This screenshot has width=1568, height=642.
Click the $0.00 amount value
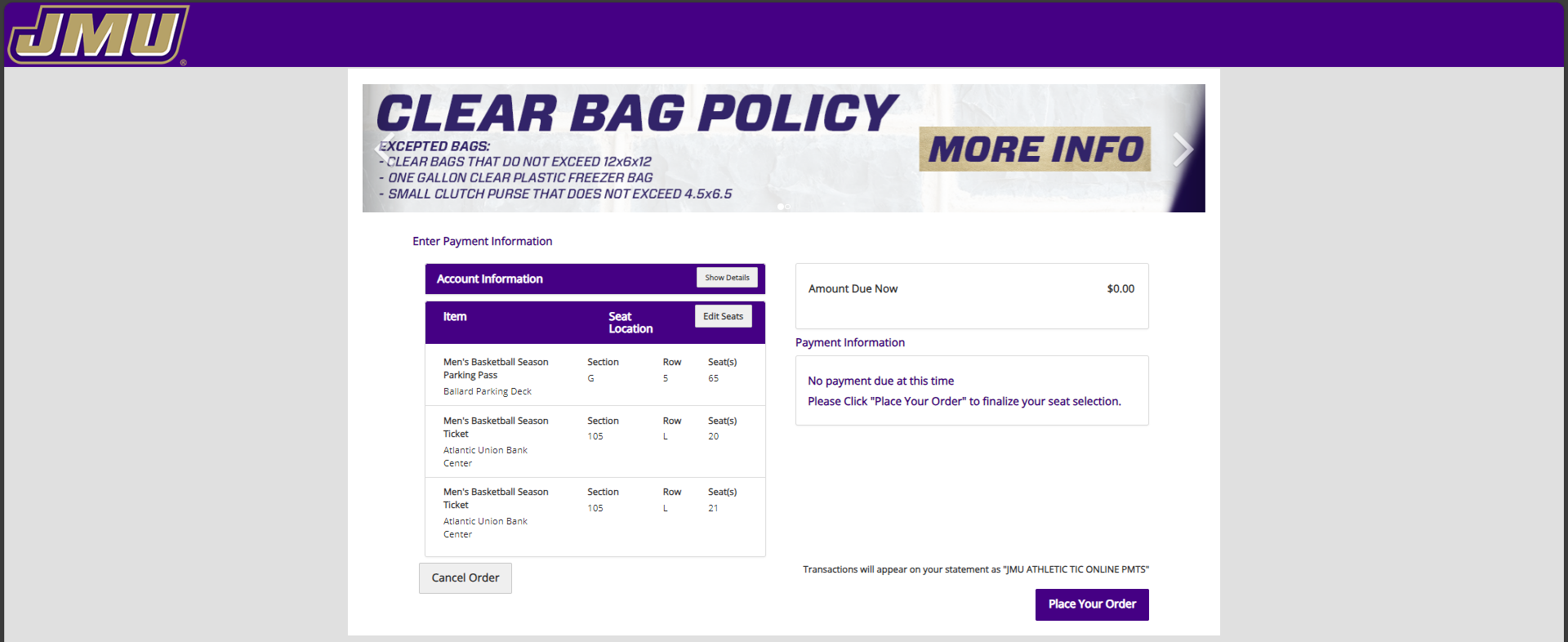coord(1120,288)
